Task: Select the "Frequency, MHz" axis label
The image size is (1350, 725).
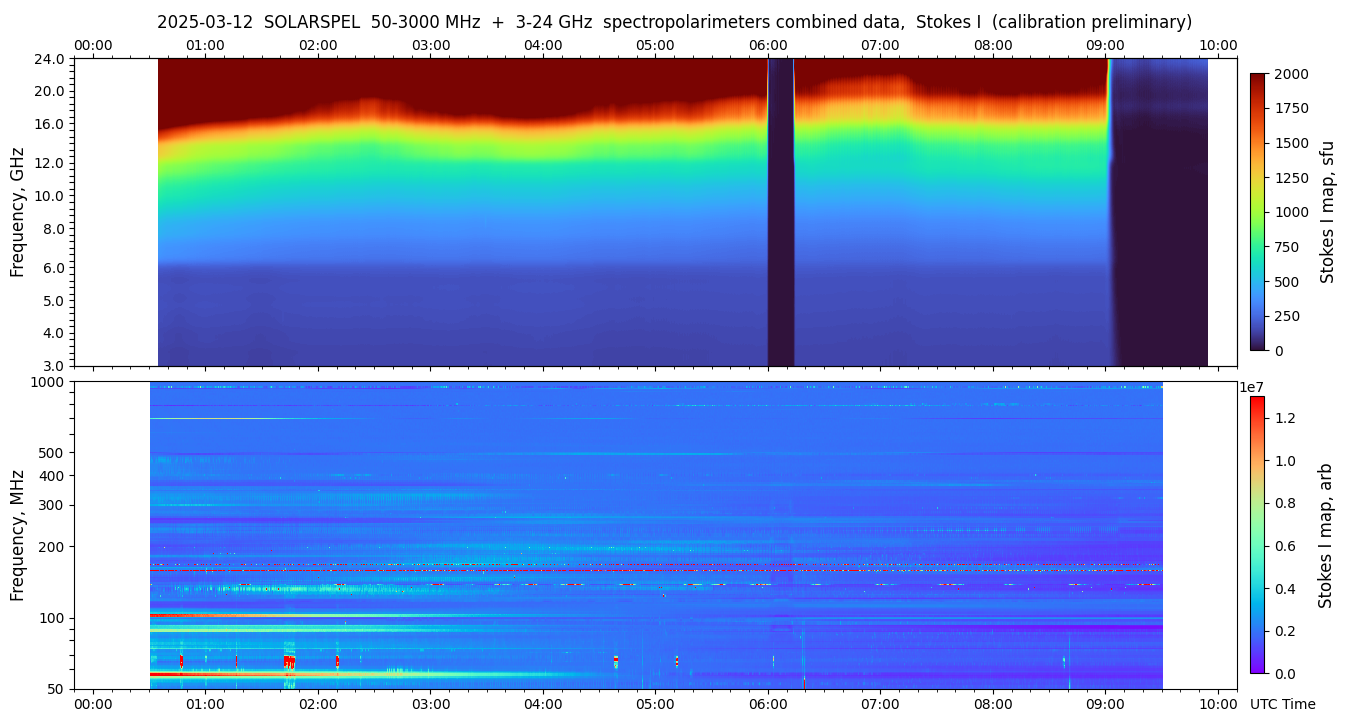Action: pyautogui.click(x=17, y=535)
